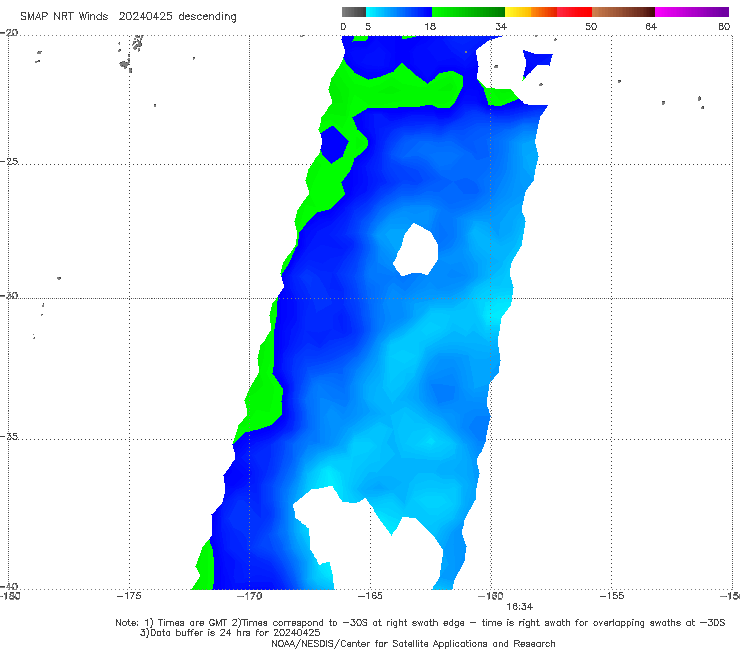Click the cyan-to-blue 5-18 color bar segment

[x=399, y=12]
